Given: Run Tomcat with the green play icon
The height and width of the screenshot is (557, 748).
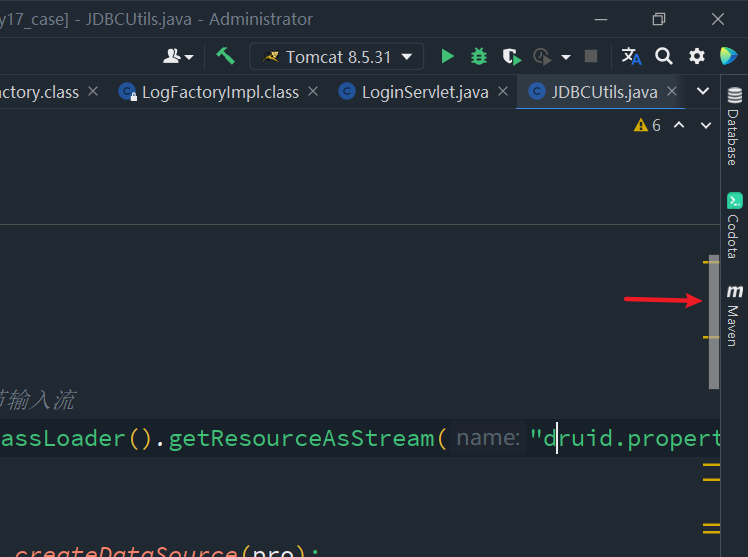Looking at the screenshot, I should tap(447, 56).
